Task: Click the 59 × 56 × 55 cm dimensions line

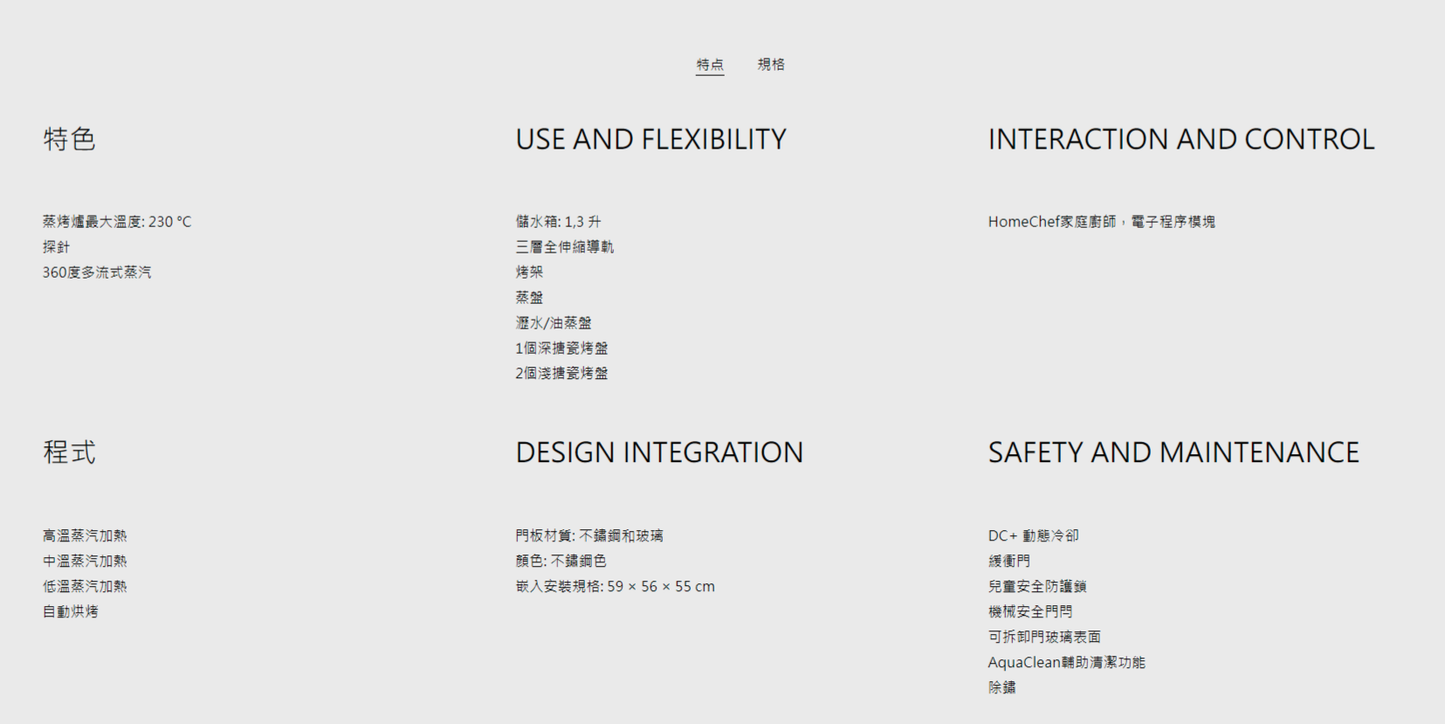Action: [615, 586]
